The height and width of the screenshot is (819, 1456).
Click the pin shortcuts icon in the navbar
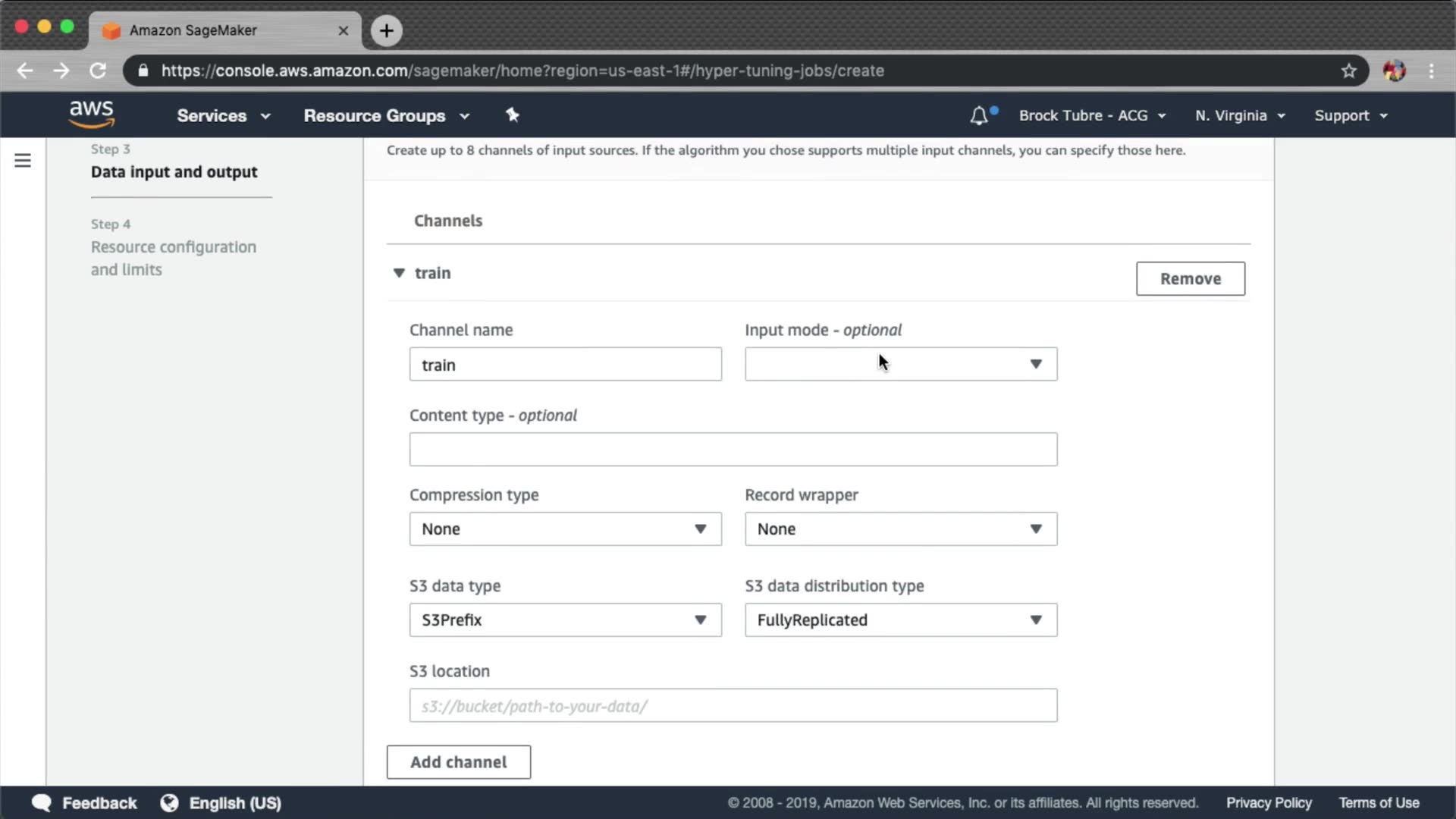pos(513,115)
